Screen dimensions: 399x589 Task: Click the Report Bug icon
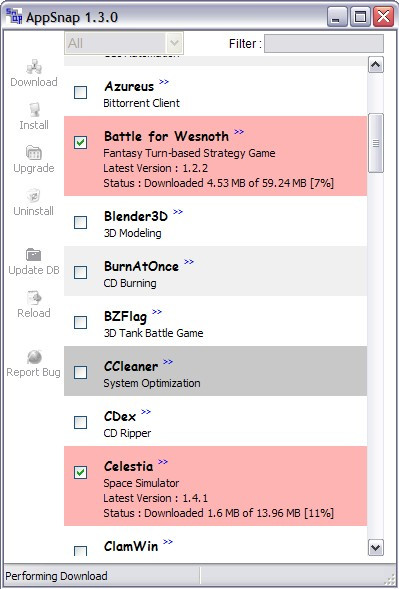point(34,357)
